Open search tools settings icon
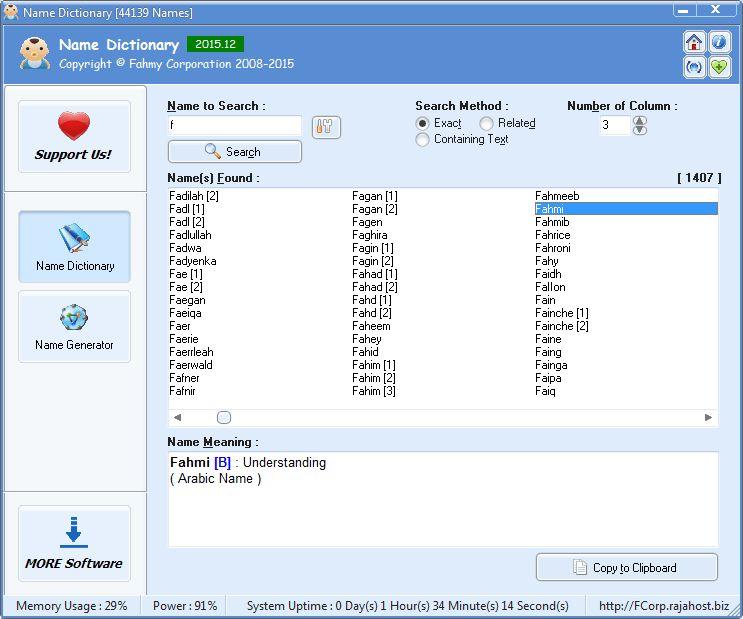The height and width of the screenshot is (619, 743). [326, 127]
